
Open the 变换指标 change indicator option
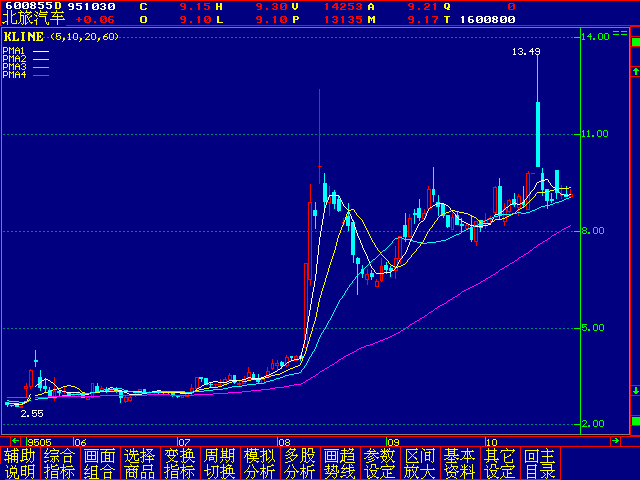180,463
